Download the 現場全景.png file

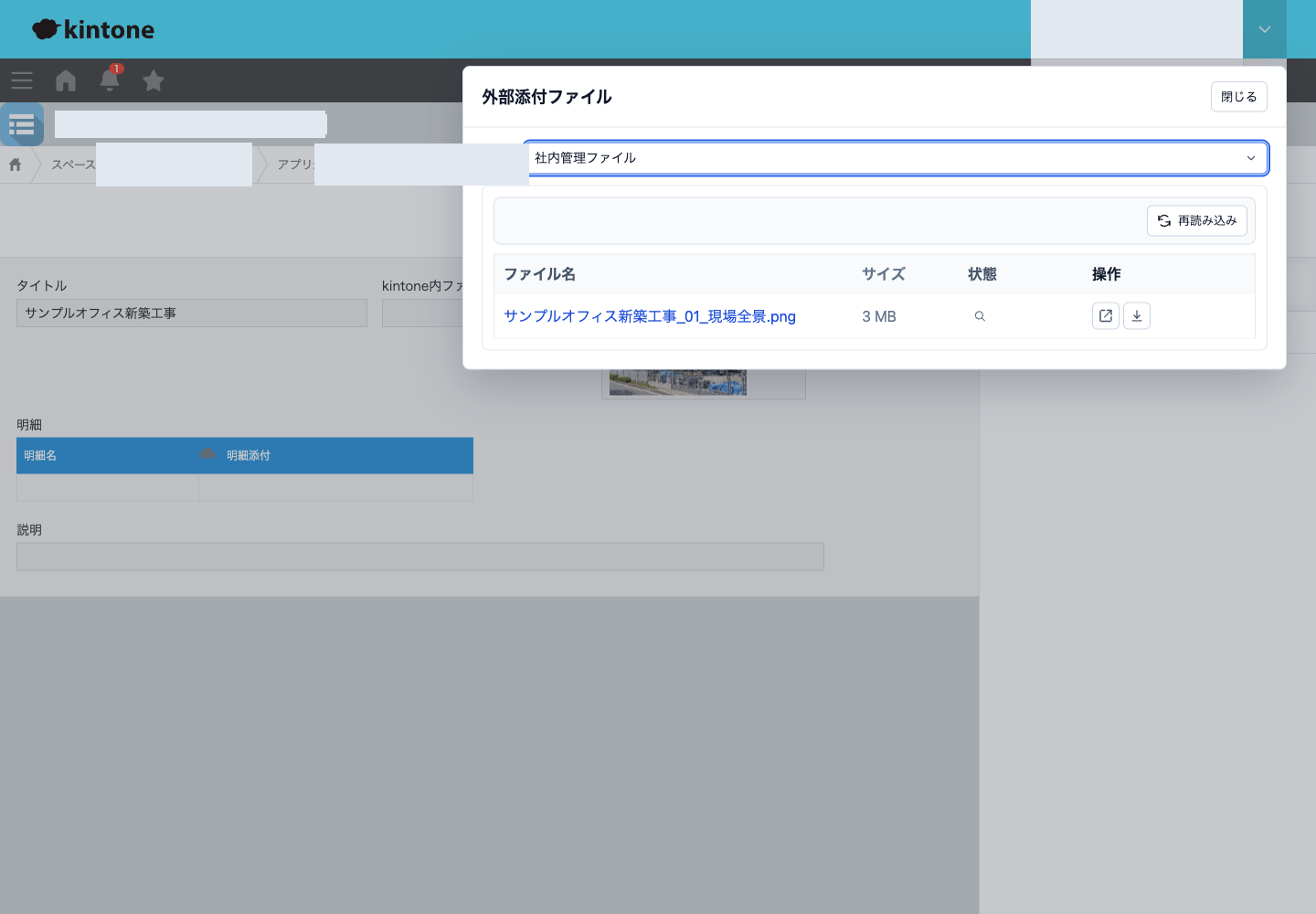tap(1137, 316)
